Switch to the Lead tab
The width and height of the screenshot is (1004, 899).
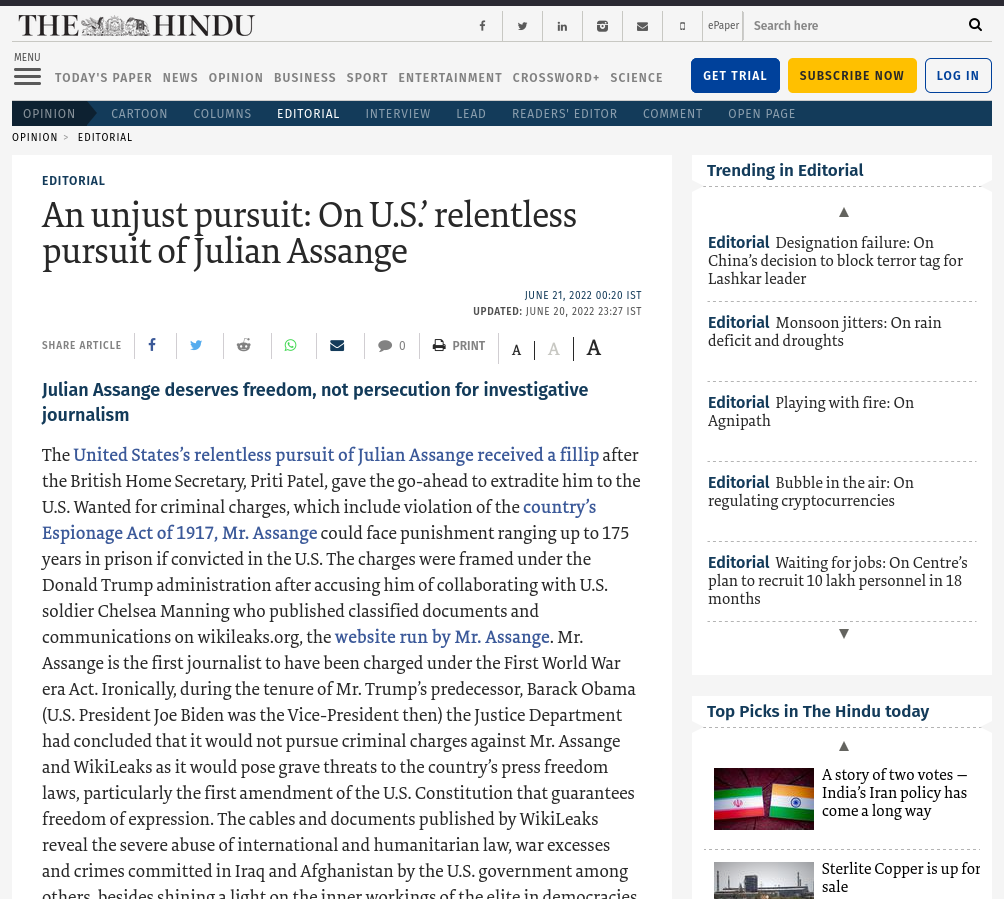(x=471, y=113)
